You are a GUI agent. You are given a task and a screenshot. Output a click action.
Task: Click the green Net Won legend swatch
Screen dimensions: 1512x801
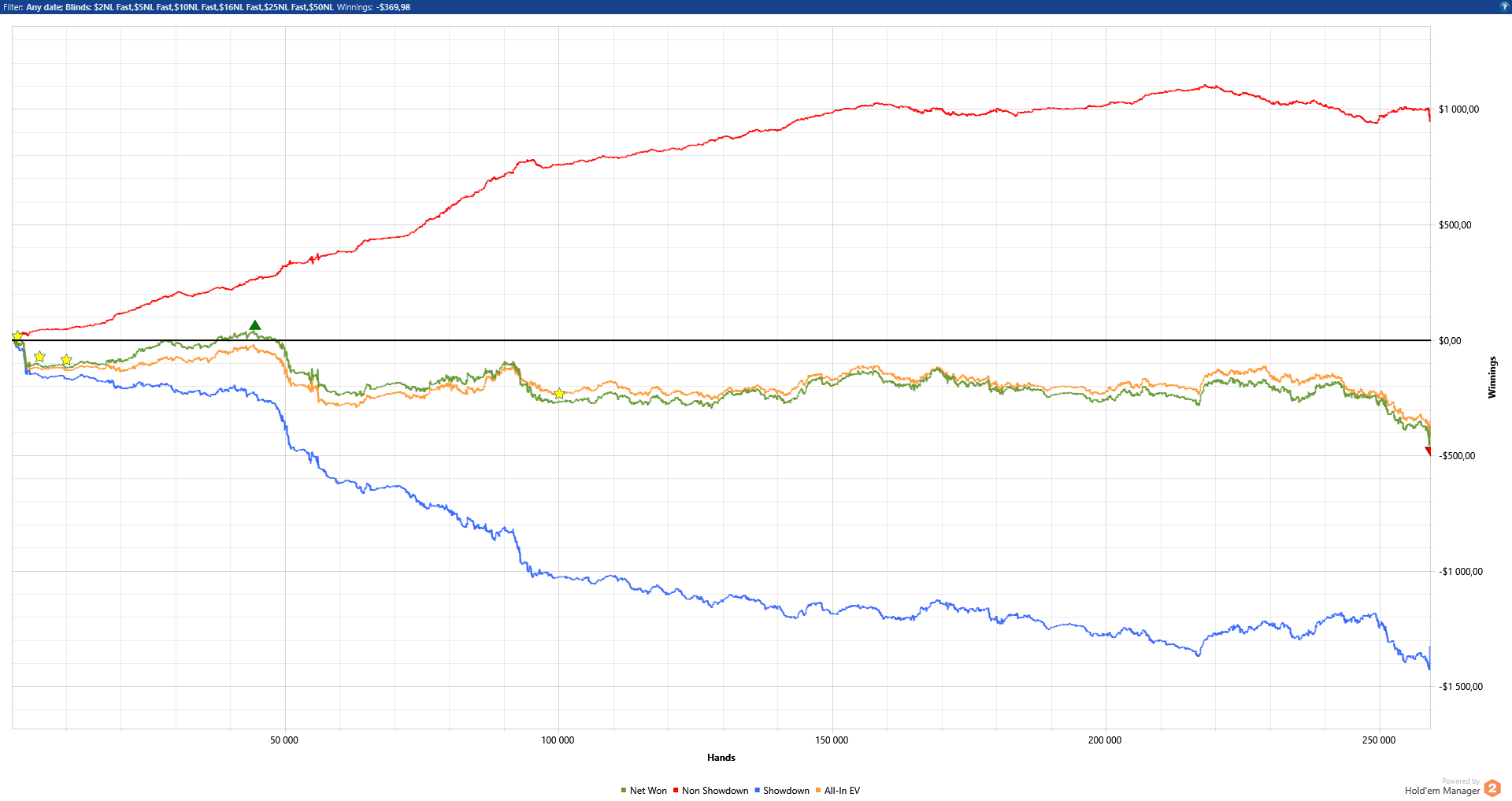(623, 790)
